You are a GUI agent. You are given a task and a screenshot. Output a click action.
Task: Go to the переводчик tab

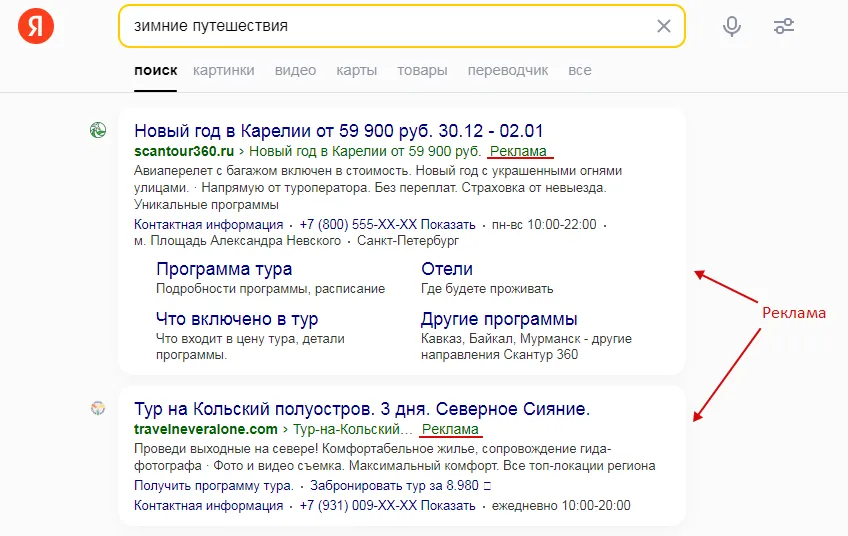pyautogui.click(x=508, y=70)
